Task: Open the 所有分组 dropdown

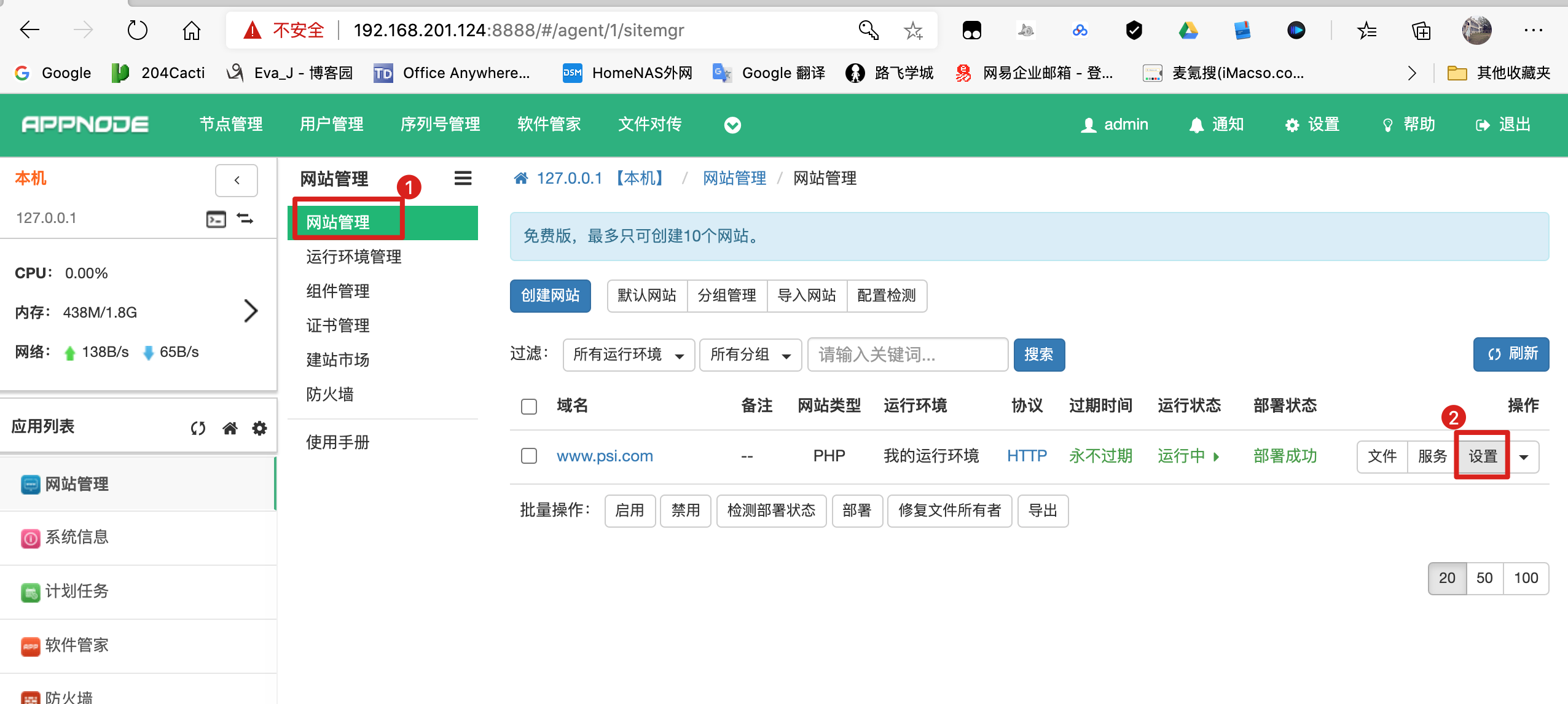Action: pos(750,355)
